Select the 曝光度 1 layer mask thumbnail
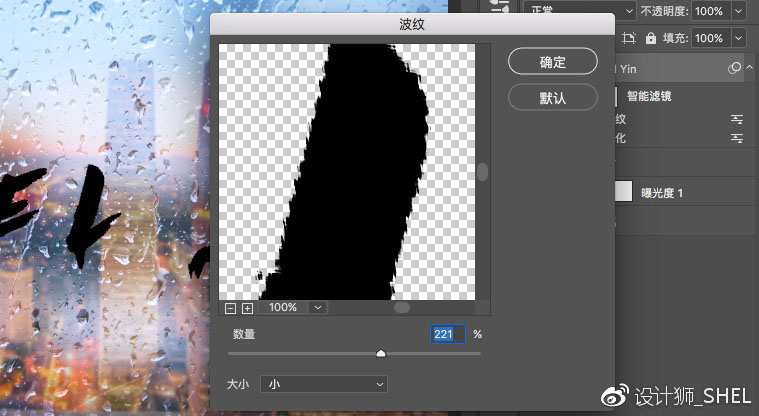 coord(622,192)
